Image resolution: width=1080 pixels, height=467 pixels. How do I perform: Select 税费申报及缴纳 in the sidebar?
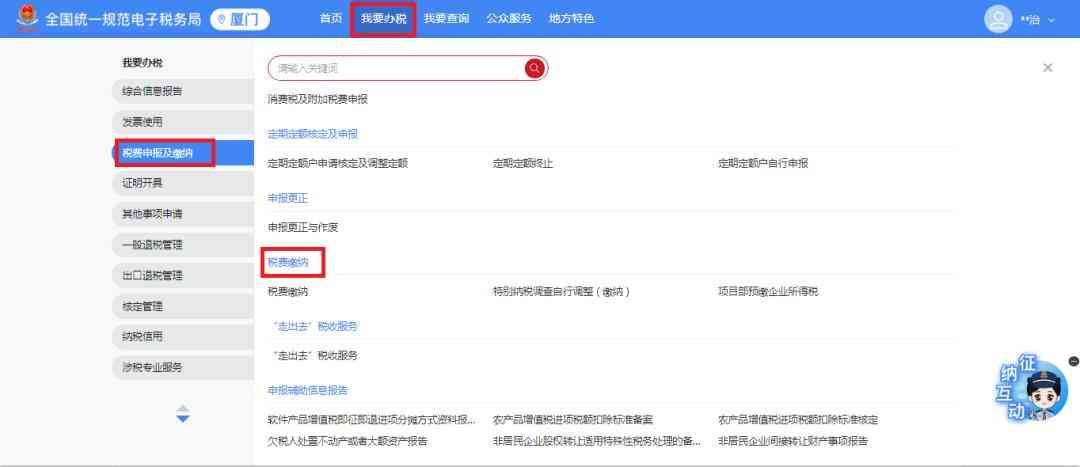(x=157, y=153)
